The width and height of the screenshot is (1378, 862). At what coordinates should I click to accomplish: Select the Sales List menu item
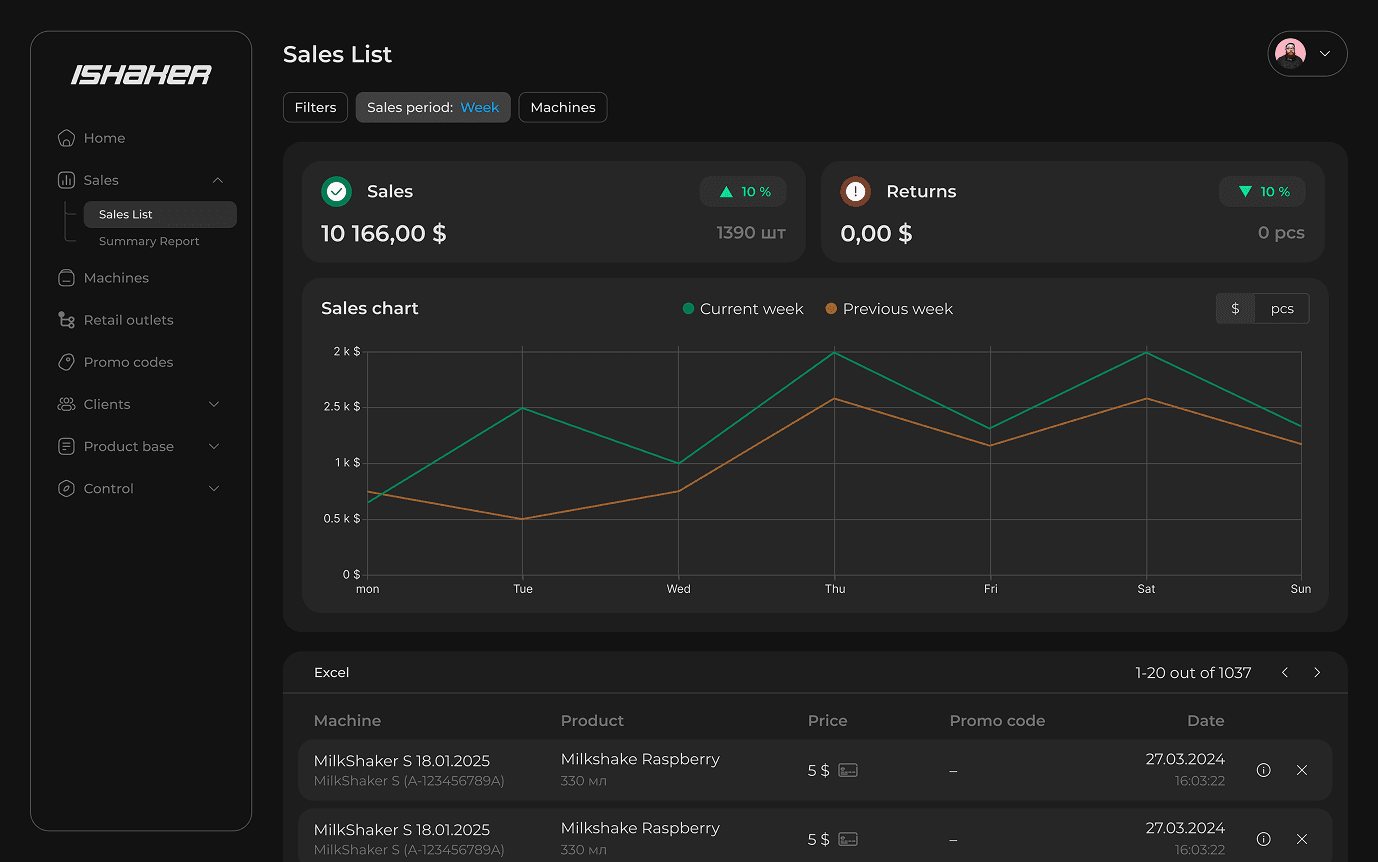124,214
